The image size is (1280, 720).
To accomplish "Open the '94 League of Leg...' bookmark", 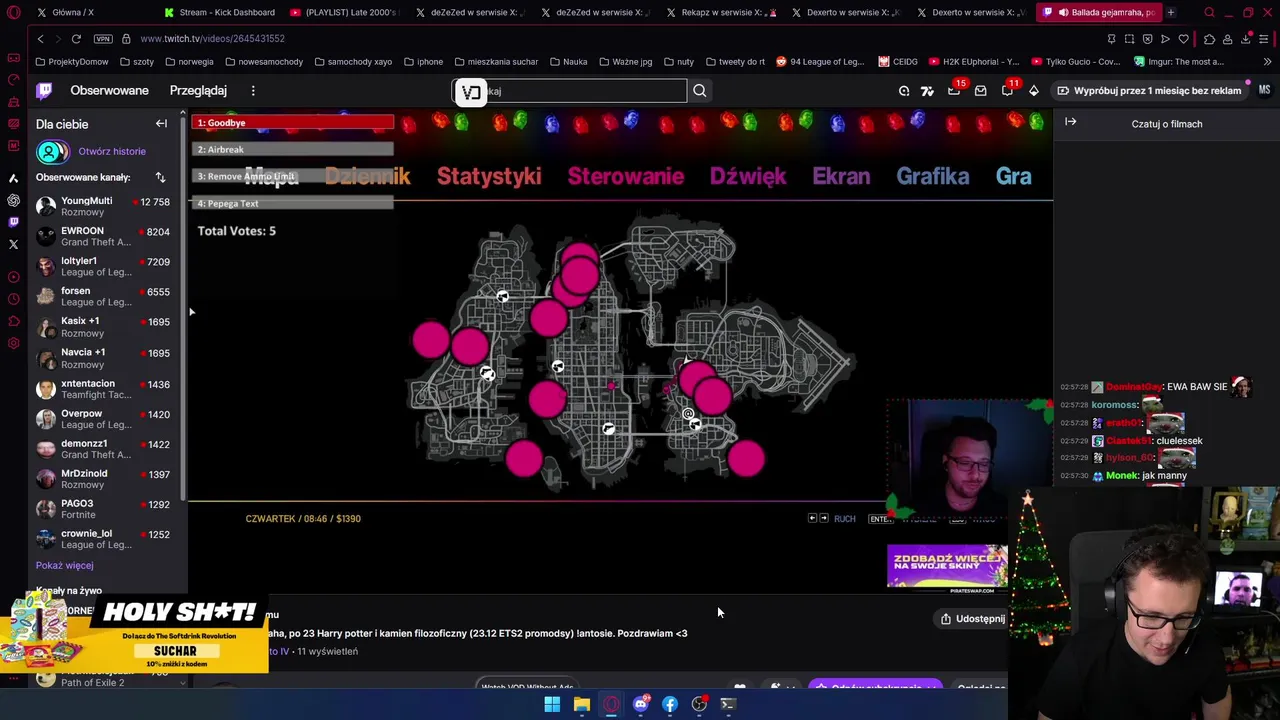I will click(820, 62).
